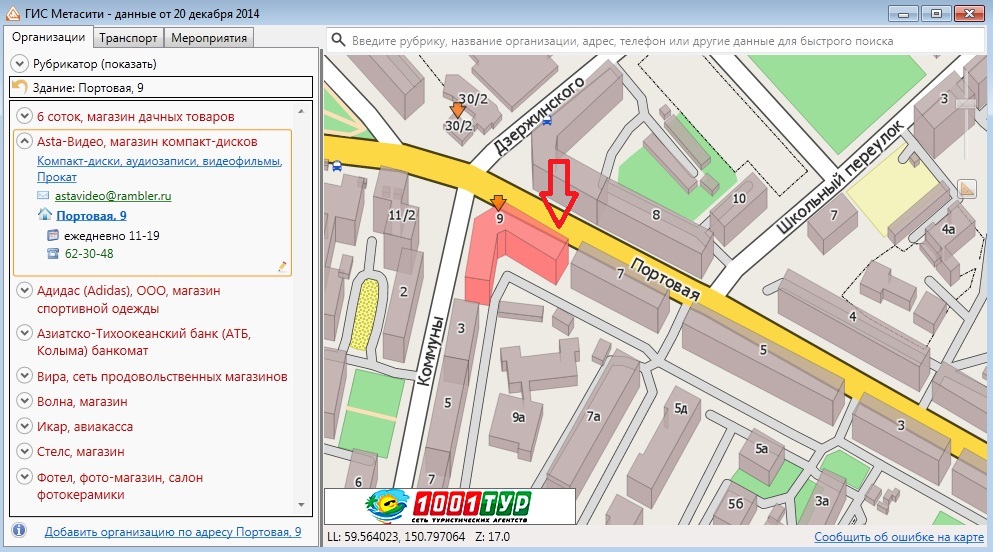Click the back arrow beside Здание: Портовая, 9

pyautogui.click(x=20, y=88)
